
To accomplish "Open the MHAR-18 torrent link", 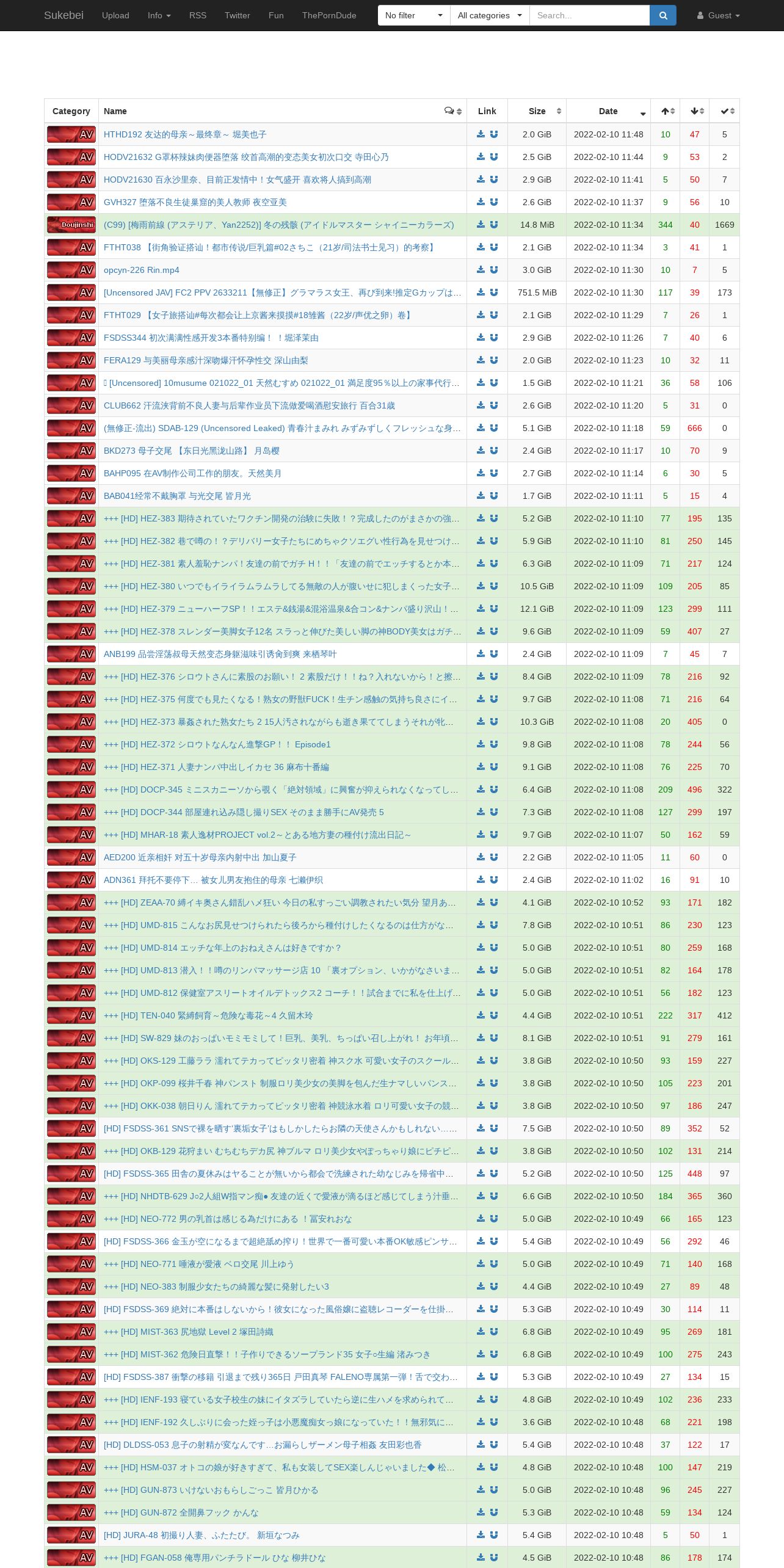I will (x=257, y=835).
